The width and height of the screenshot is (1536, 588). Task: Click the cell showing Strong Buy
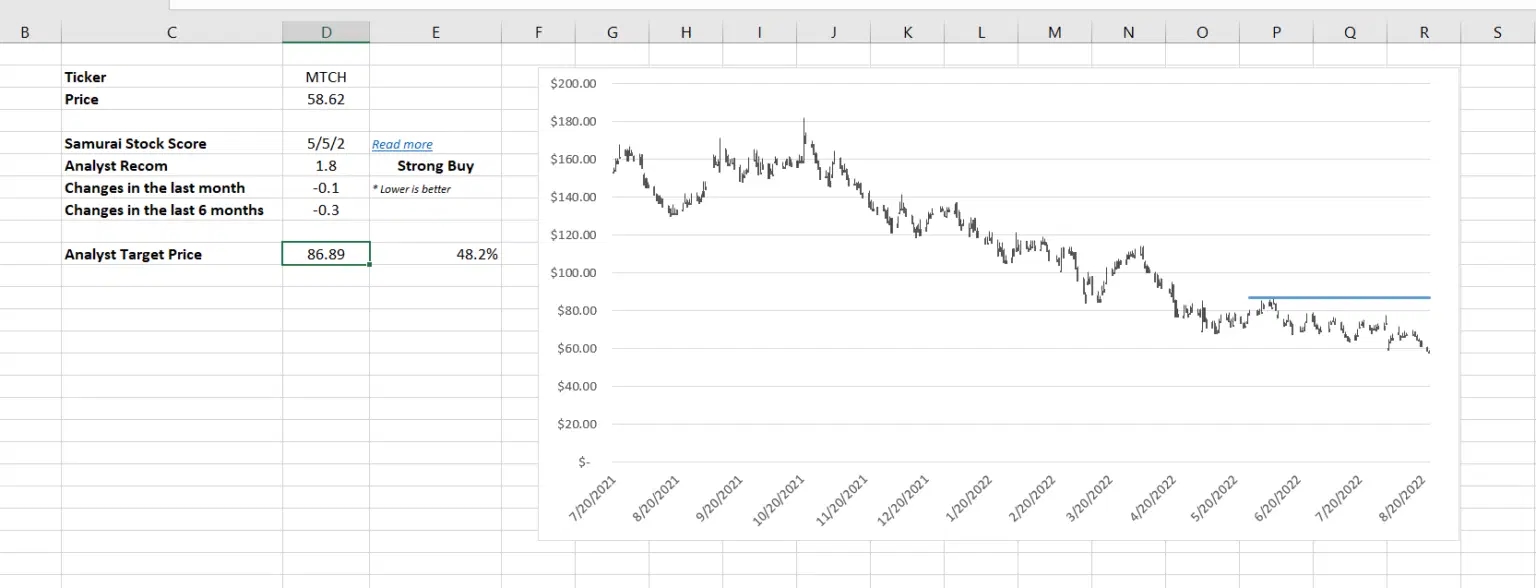(435, 165)
